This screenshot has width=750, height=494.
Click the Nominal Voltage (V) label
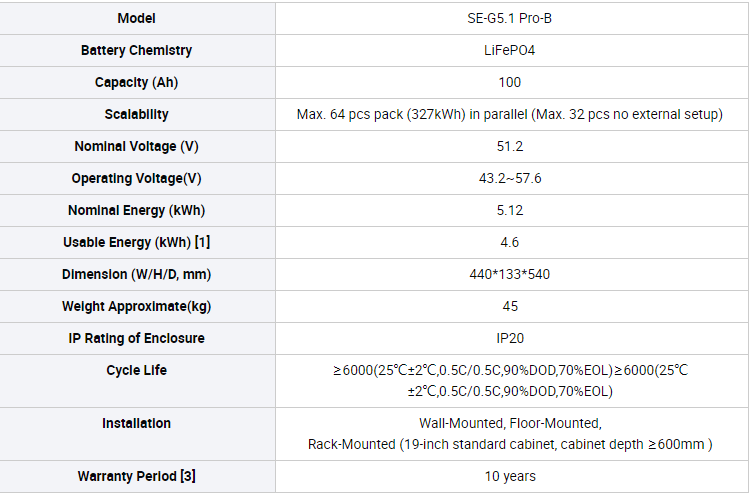pos(136,146)
